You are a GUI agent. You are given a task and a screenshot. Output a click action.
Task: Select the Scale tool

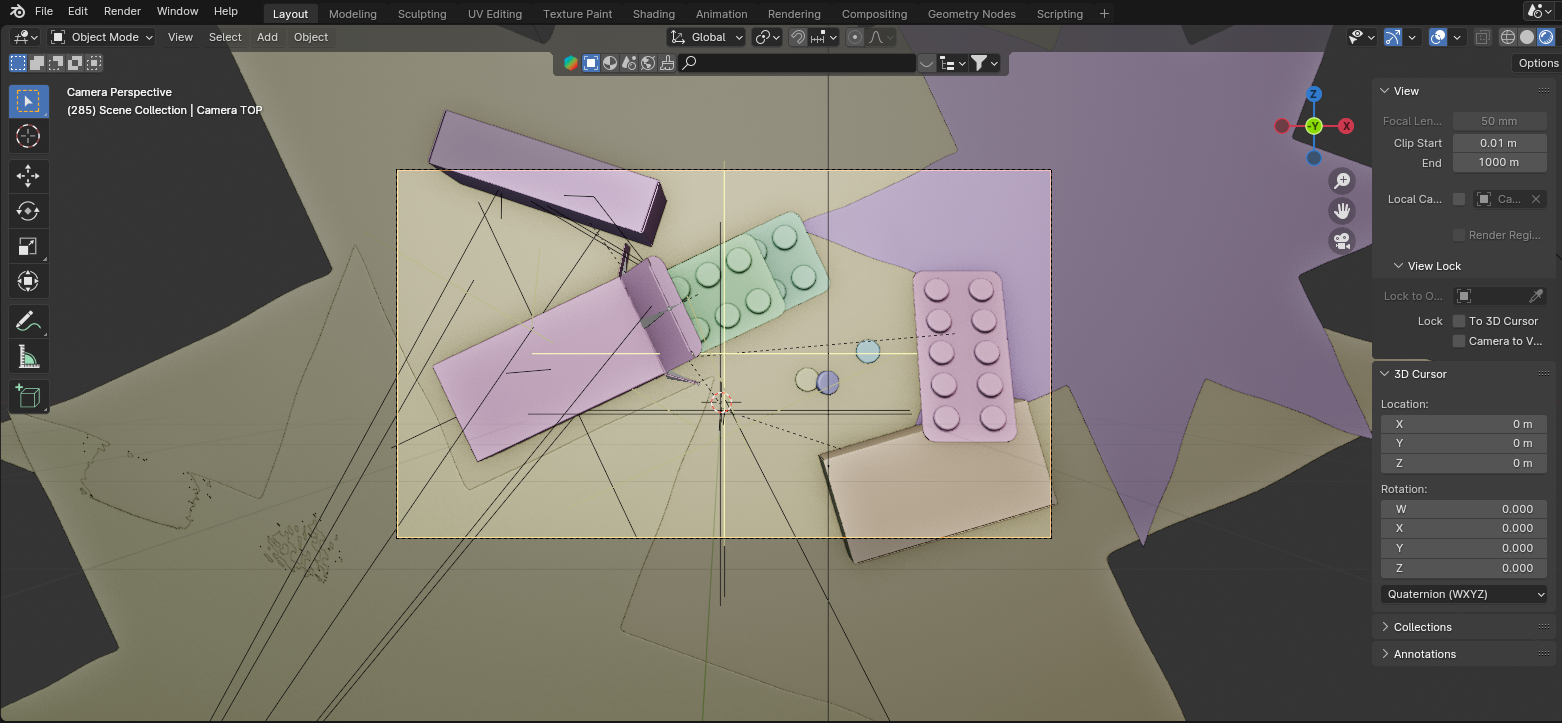[x=28, y=245]
